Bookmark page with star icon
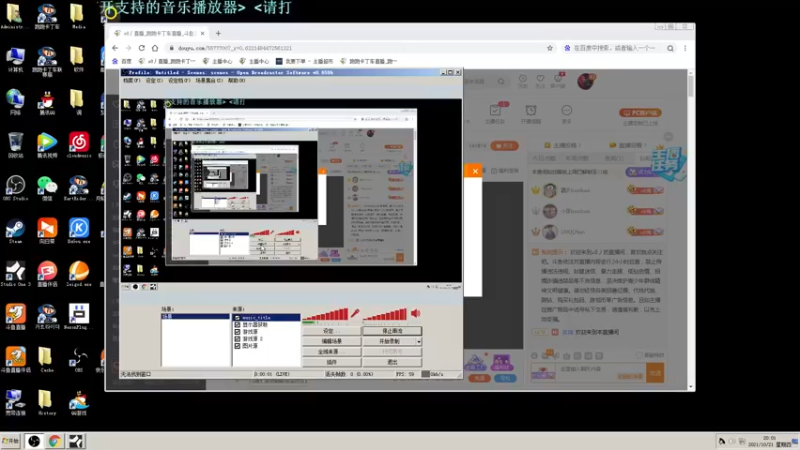800x450 pixels. point(549,48)
